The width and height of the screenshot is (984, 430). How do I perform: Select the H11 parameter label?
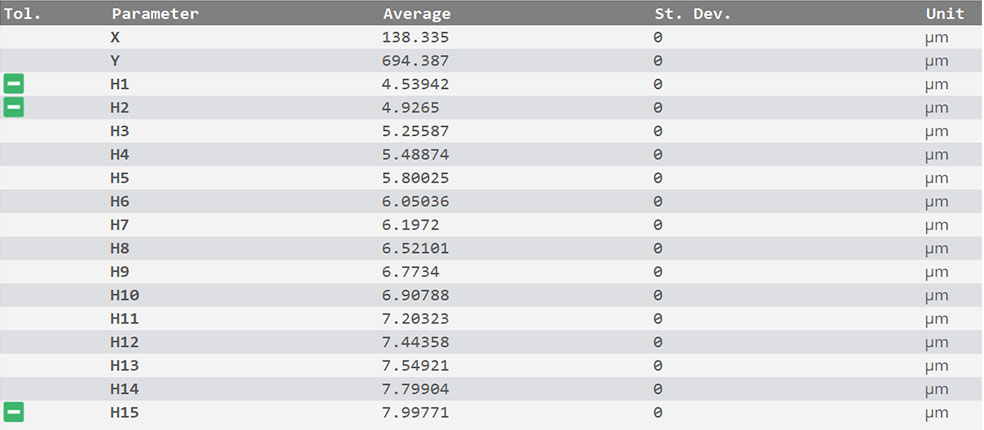[x=125, y=319]
